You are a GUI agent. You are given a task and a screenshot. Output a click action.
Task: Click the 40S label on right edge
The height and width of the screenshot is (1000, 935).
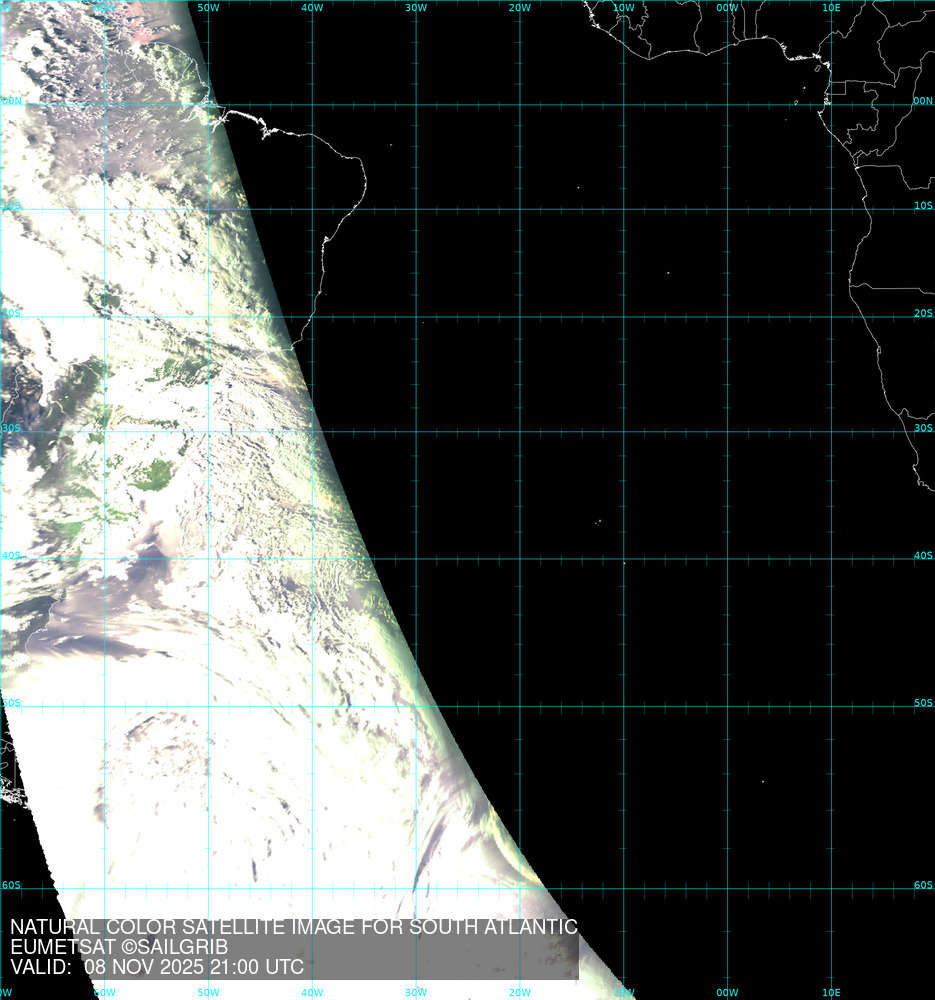922,556
